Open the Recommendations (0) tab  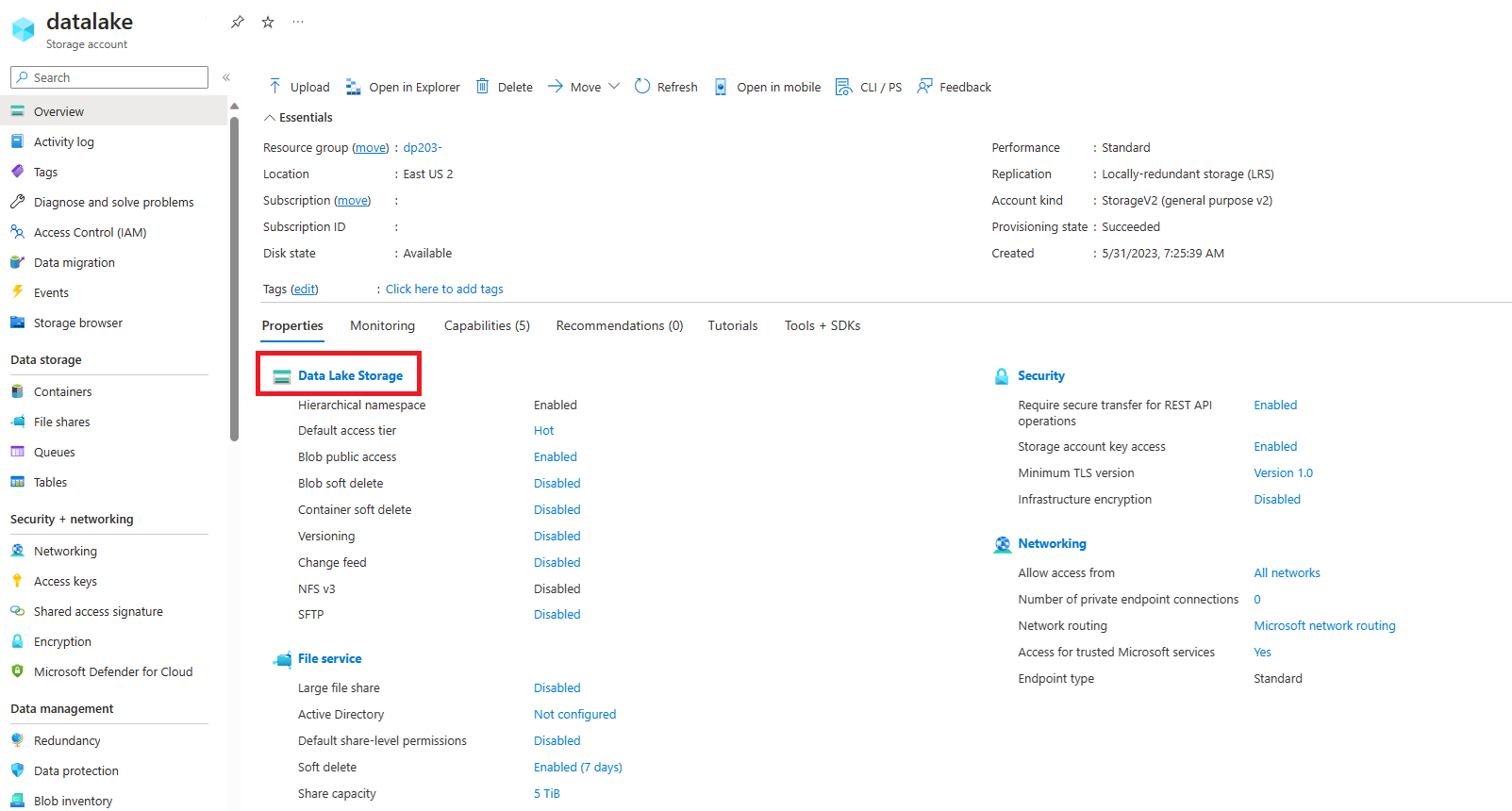tap(620, 325)
